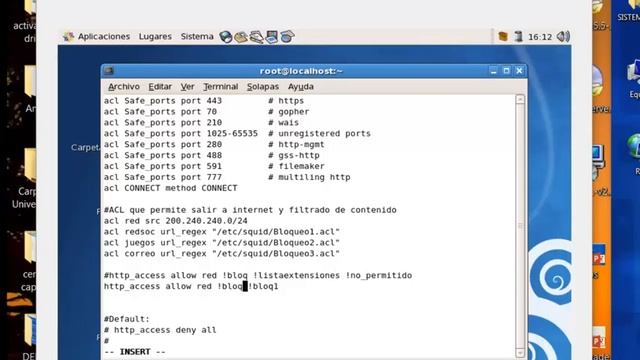Click the third launcher icon with the pencil
The height and width of the screenshot is (360, 640).
256,37
